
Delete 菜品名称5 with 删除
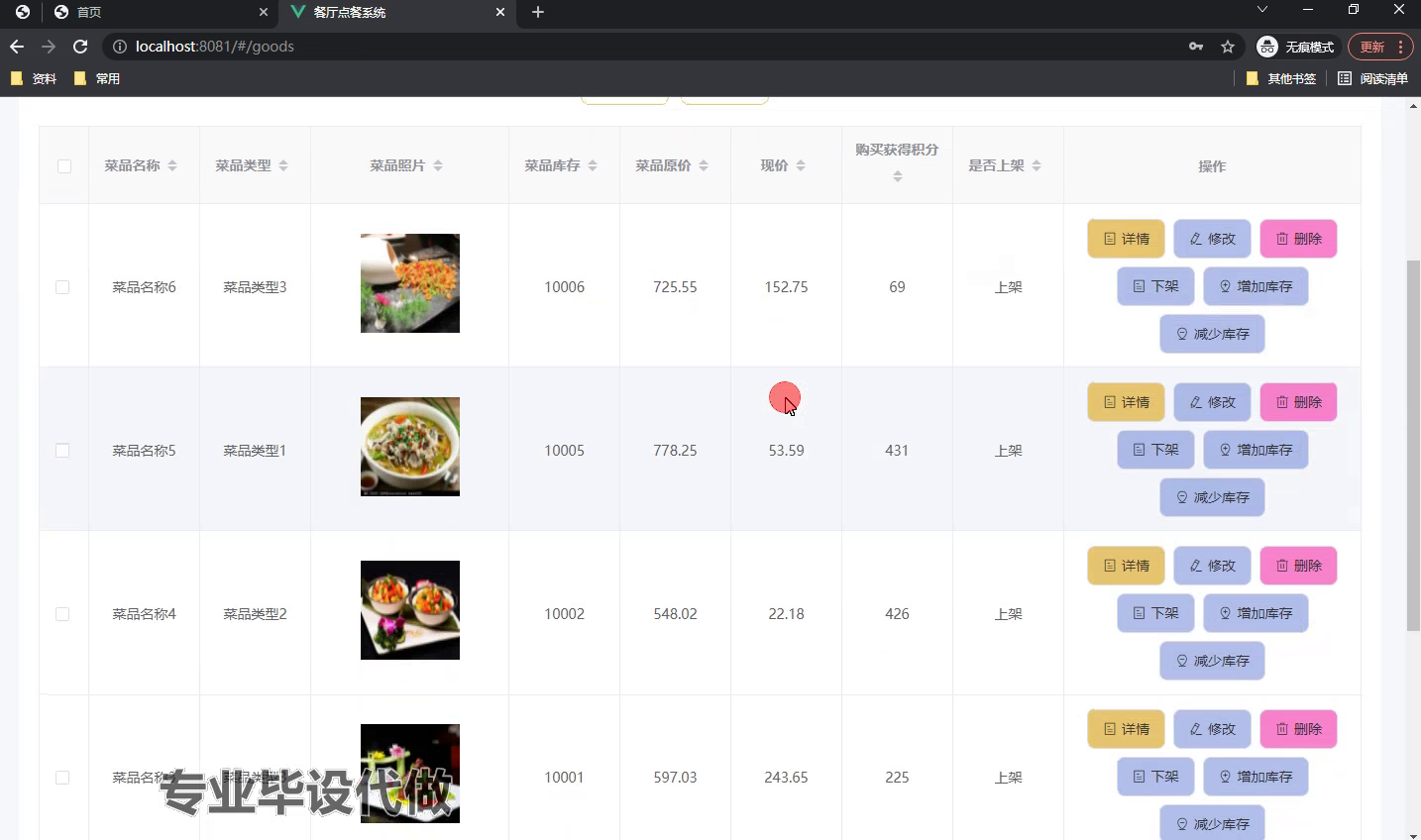[x=1298, y=402]
